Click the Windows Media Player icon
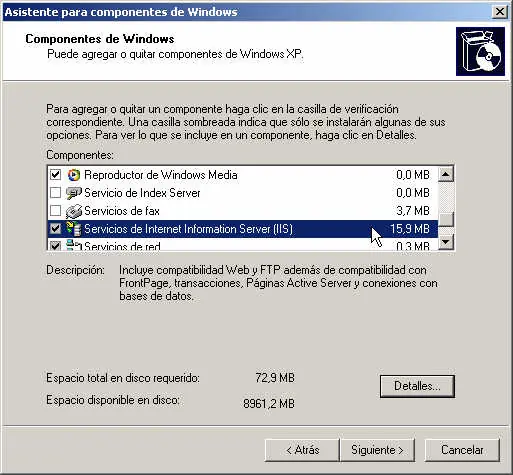Image resolution: width=513 pixels, height=475 pixels. coord(74,175)
